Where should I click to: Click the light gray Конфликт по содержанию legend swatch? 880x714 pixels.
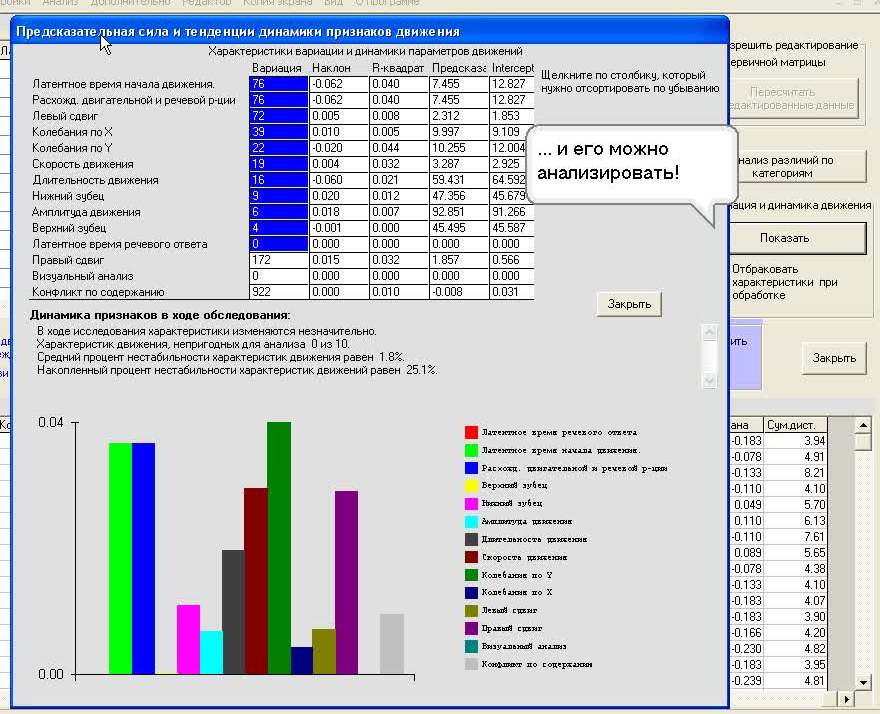click(471, 664)
